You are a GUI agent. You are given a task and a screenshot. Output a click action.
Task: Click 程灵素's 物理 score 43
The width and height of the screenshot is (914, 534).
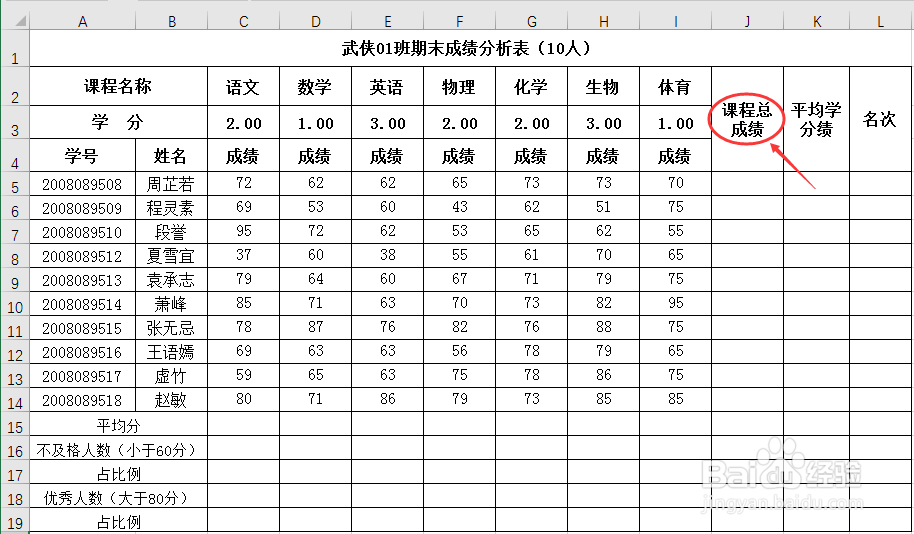click(459, 207)
